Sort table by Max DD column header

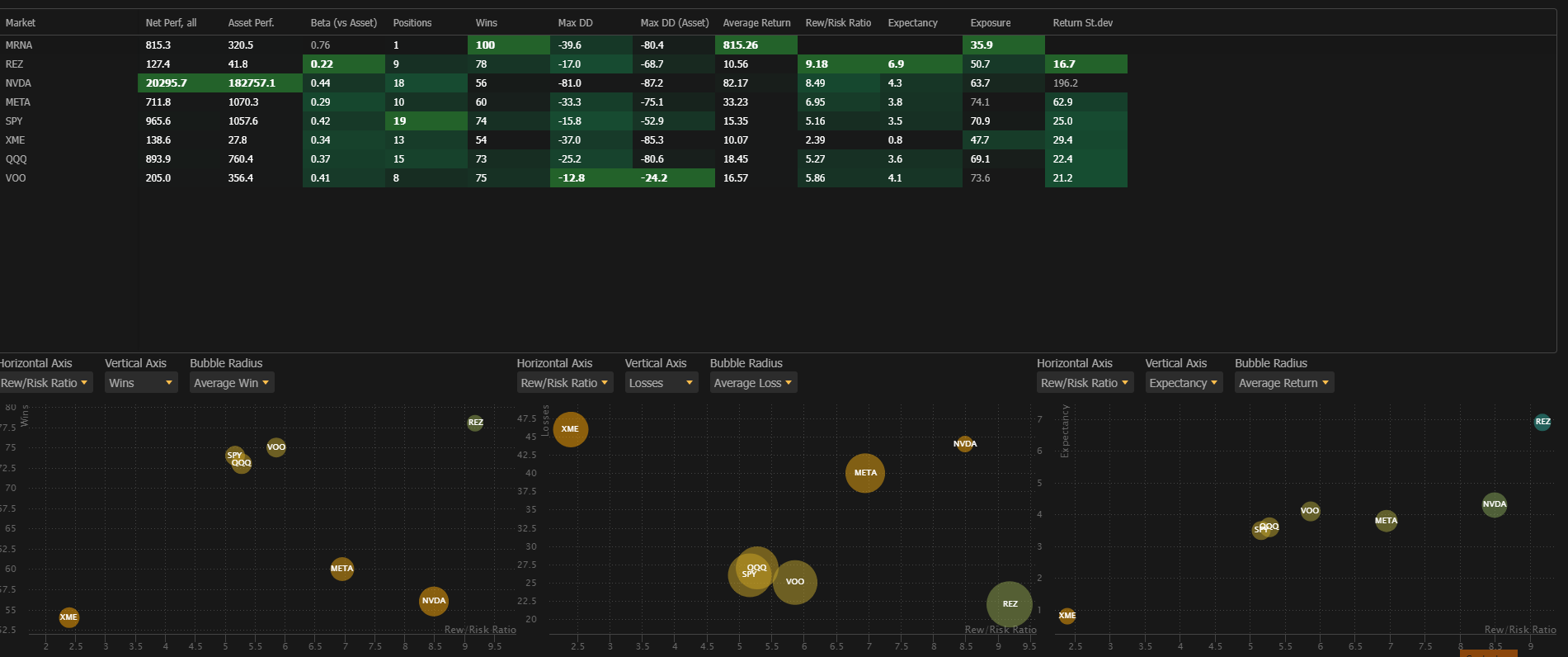pyautogui.click(x=575, y=23)
